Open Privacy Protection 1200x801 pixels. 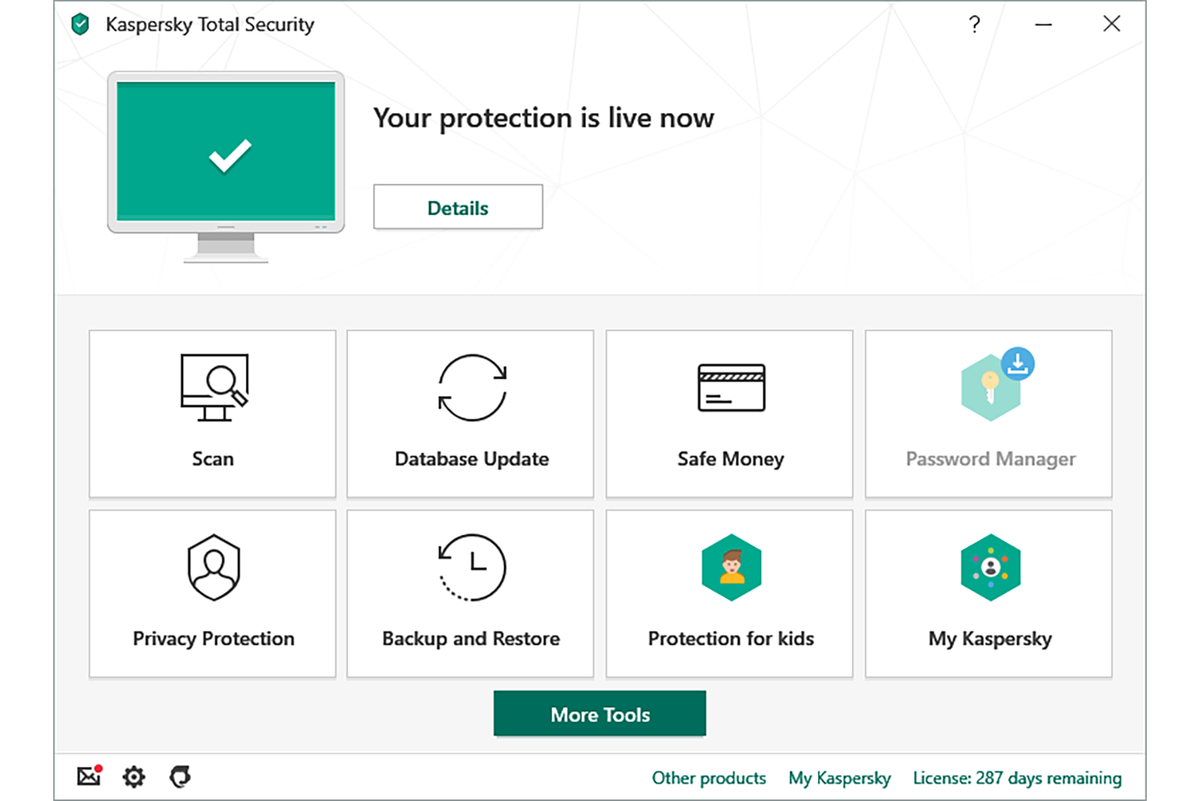212,593
